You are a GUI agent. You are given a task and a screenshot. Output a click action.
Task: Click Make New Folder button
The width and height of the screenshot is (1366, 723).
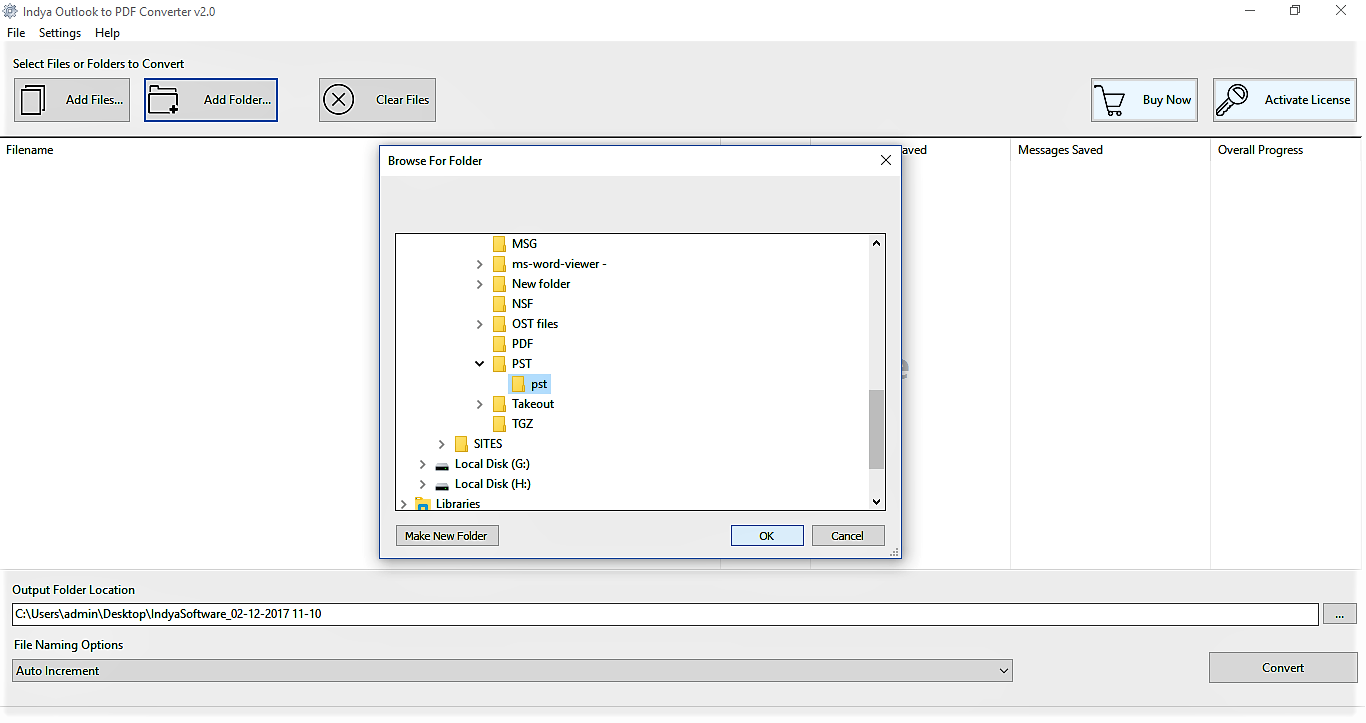click(447, 536)
